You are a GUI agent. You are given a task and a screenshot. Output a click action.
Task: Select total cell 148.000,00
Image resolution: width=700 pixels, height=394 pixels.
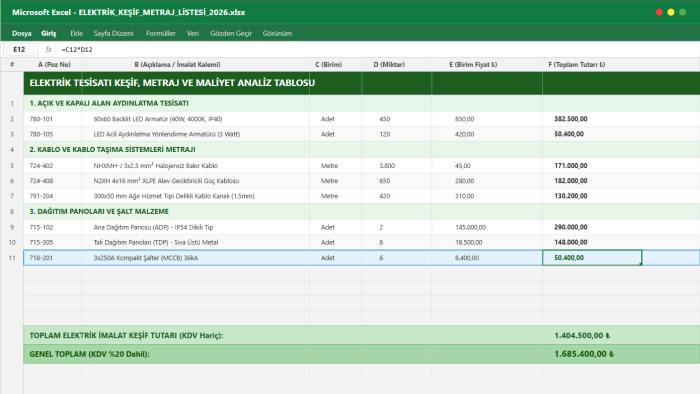[571, 242]
